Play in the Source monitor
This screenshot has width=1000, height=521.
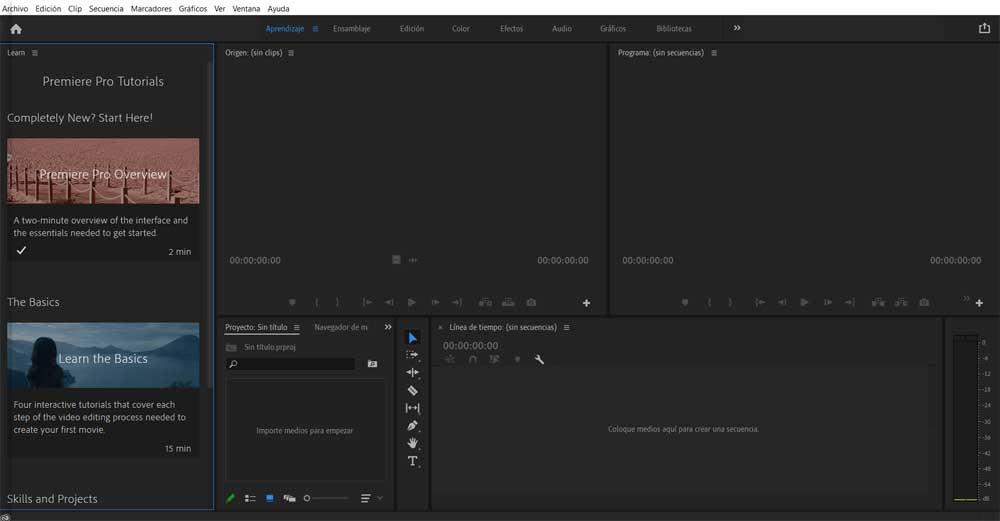tap(412, 302)
